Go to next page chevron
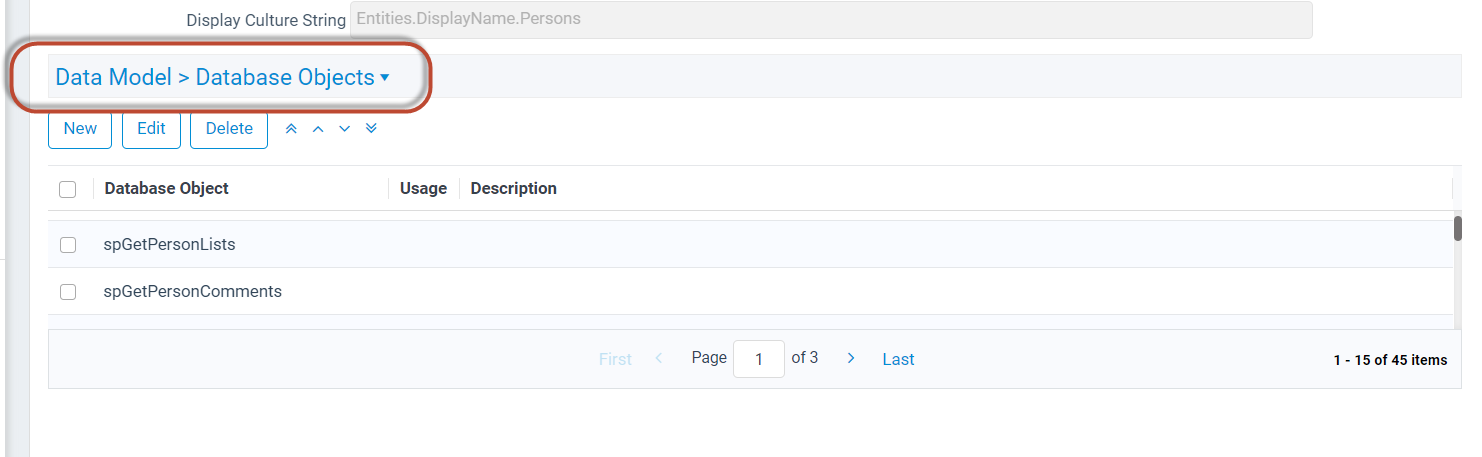1482x457 pixels. 851,358
